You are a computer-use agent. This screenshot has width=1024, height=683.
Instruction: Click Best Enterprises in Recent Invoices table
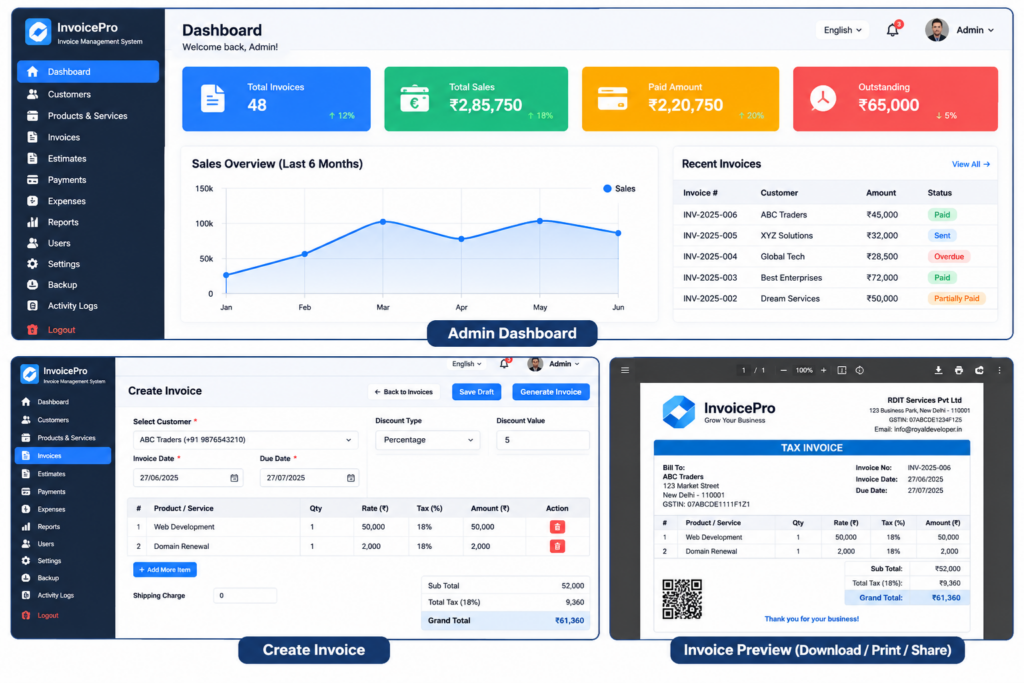coord(791,278)
